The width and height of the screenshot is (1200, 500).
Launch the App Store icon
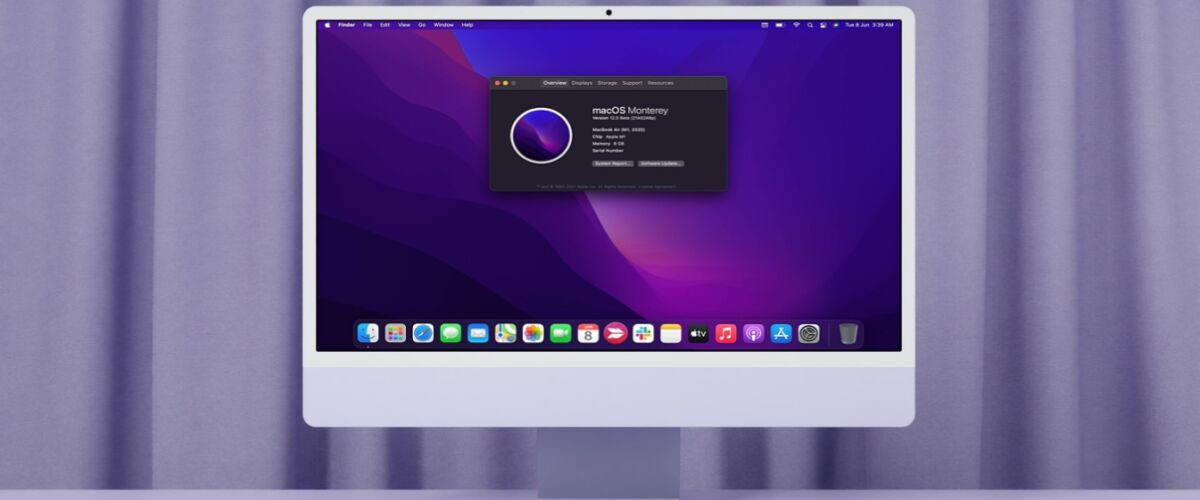[x=781, y=333]
